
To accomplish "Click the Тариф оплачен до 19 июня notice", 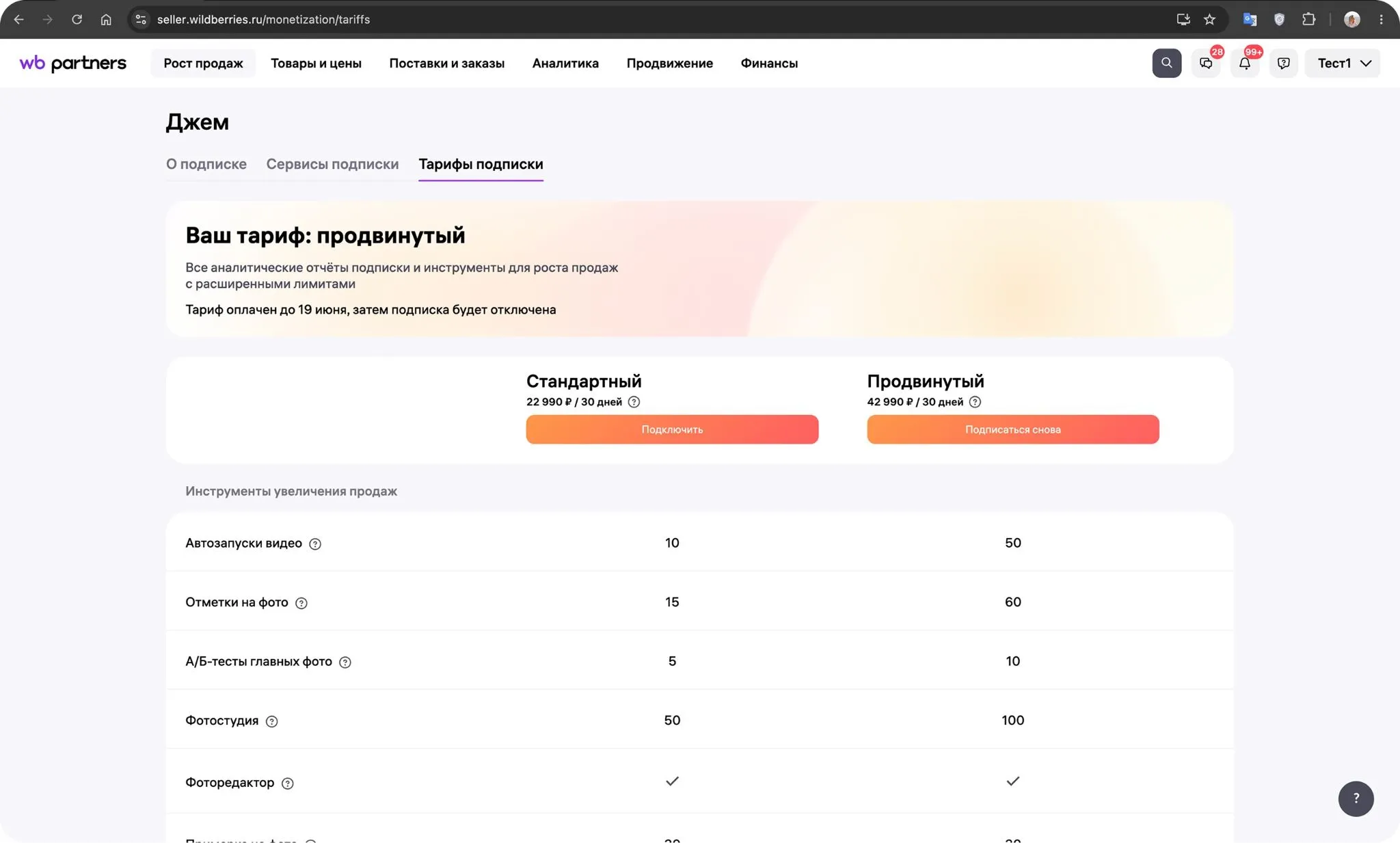I will click(371, 310).
